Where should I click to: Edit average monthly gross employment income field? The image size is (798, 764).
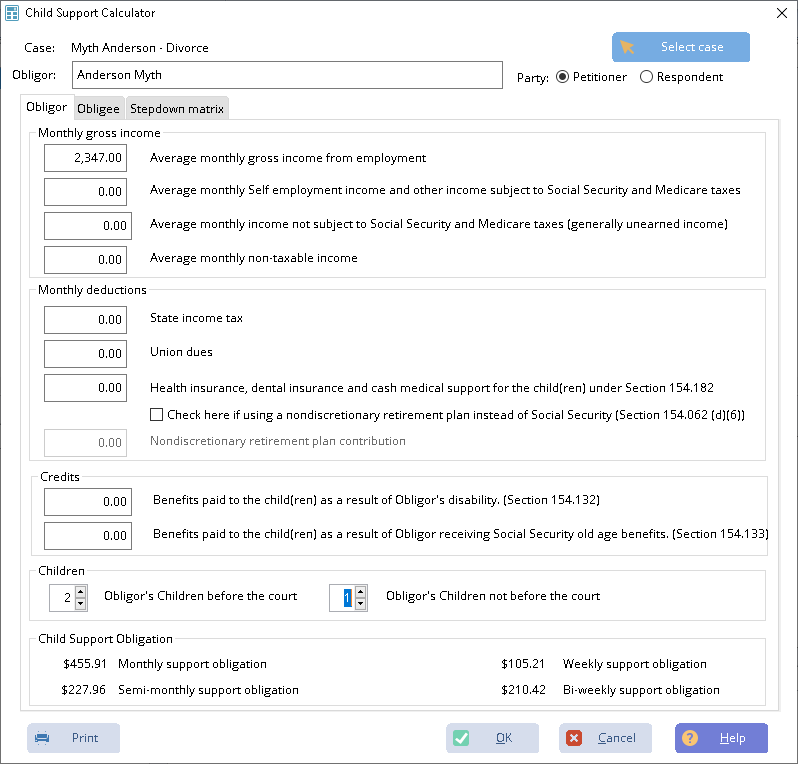[x=86, y=158]
